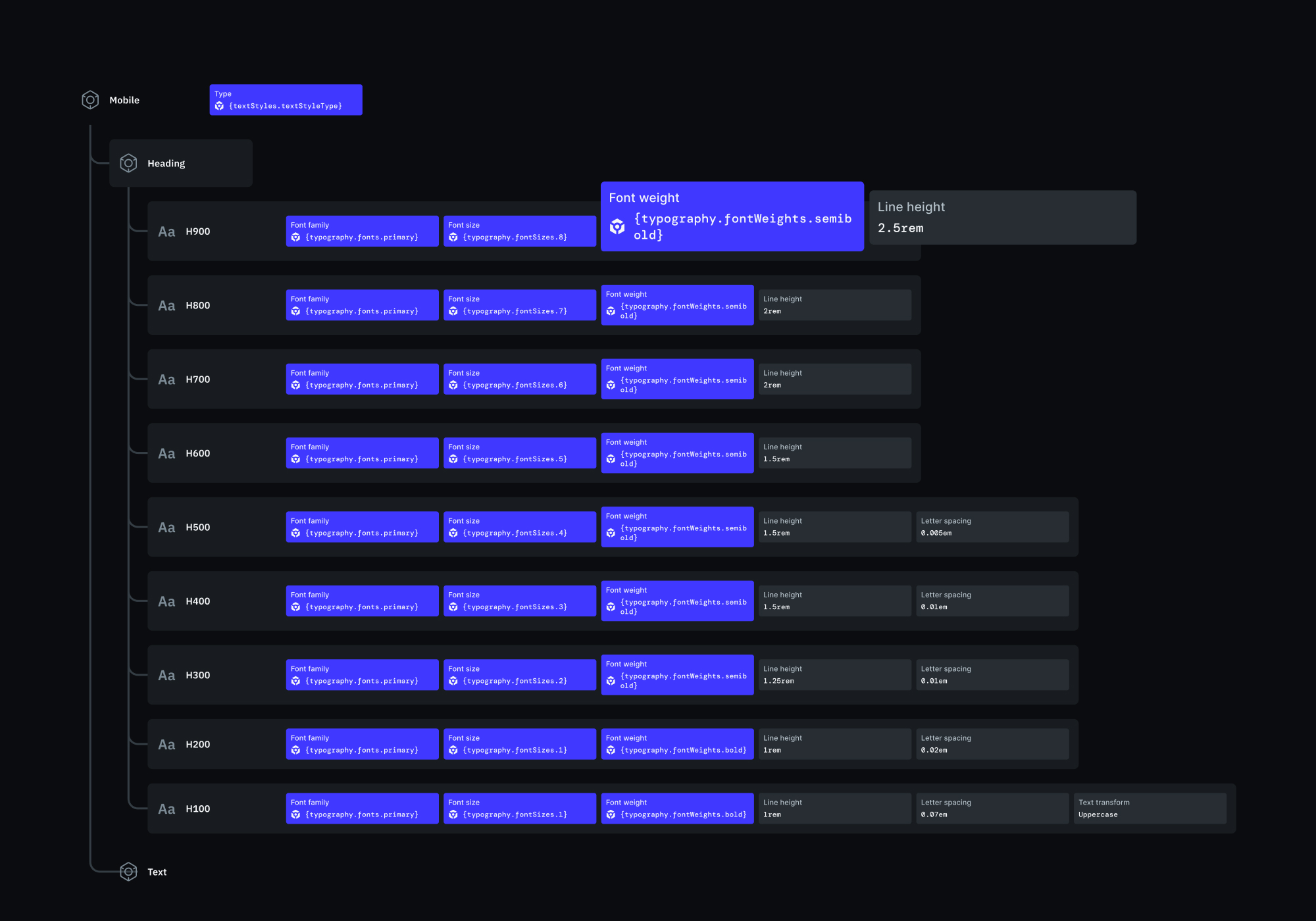Click the cube icon in H200's Font weight token

point(611,749)
